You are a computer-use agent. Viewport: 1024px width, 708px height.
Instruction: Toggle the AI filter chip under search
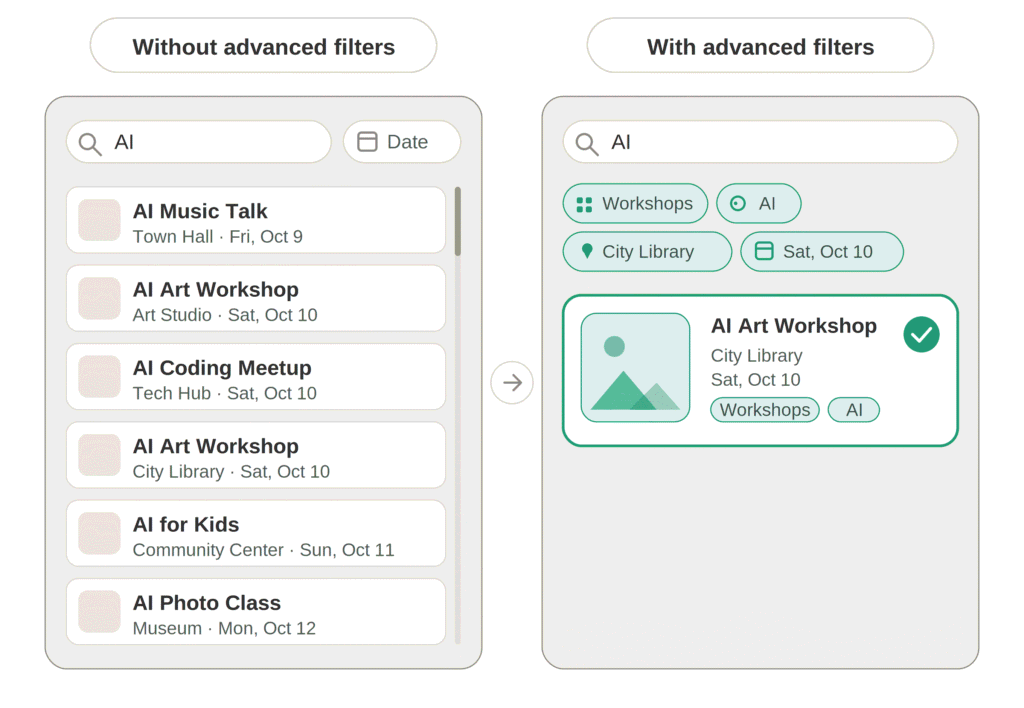(x=758, y=204)
